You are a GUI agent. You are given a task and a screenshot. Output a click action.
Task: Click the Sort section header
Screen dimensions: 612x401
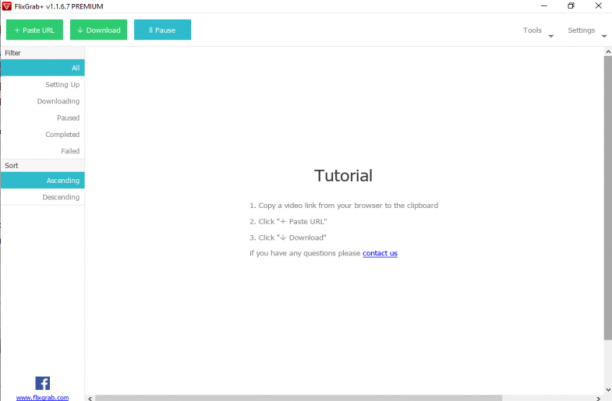tap(43, 166)
